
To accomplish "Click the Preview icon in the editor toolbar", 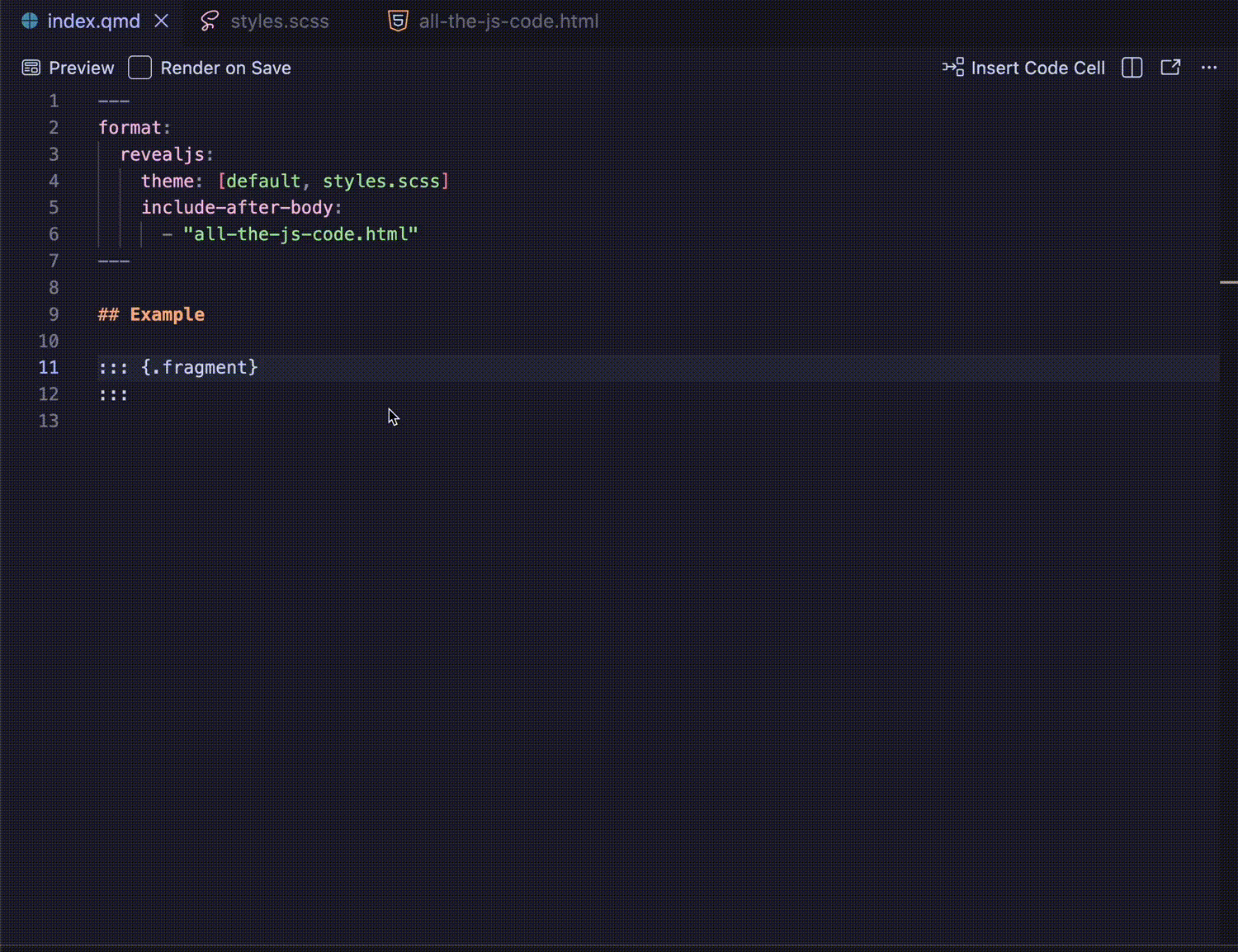I will (x=31, y=68).
